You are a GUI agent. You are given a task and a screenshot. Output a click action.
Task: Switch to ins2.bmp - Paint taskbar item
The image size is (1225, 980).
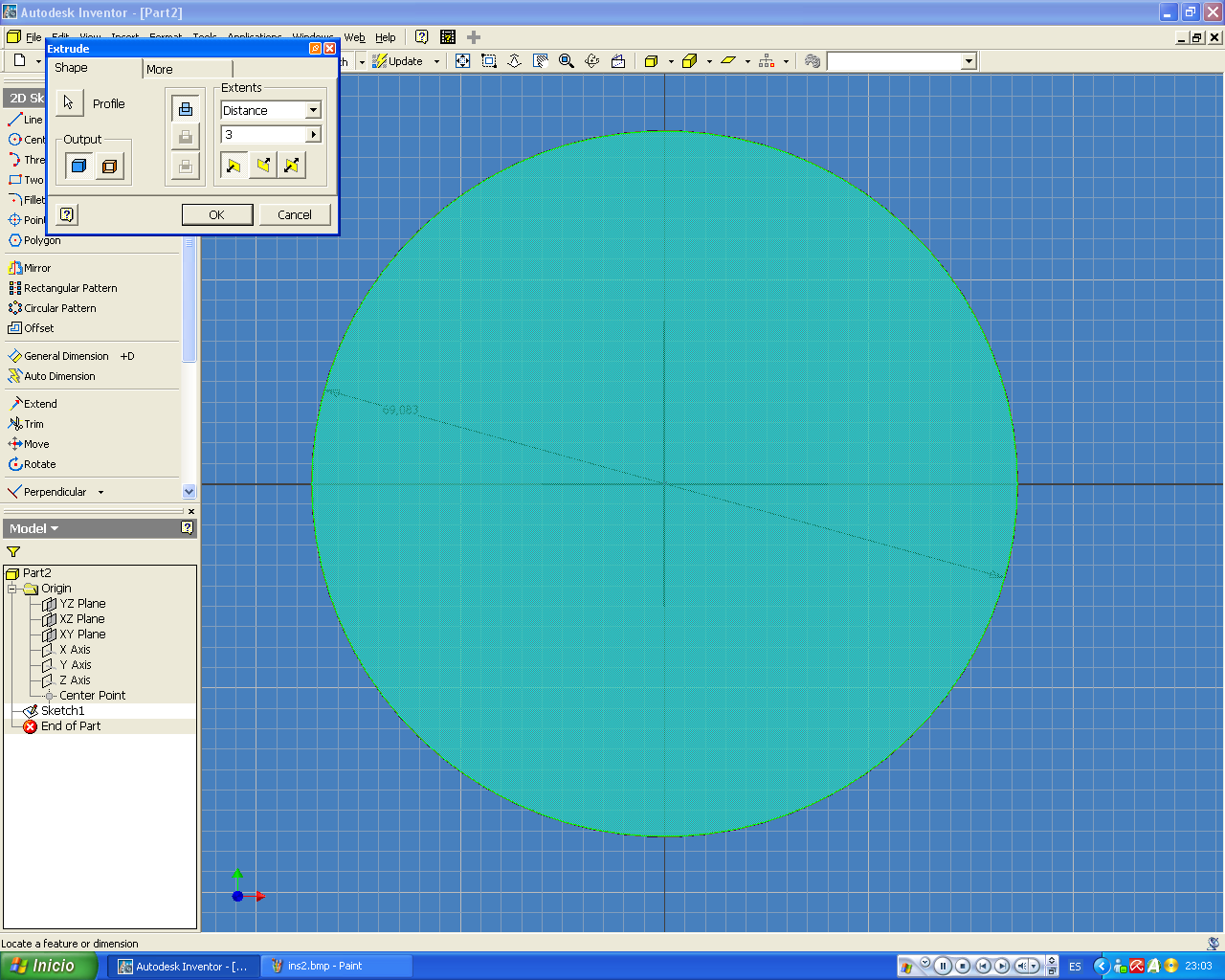pos(337,966)
